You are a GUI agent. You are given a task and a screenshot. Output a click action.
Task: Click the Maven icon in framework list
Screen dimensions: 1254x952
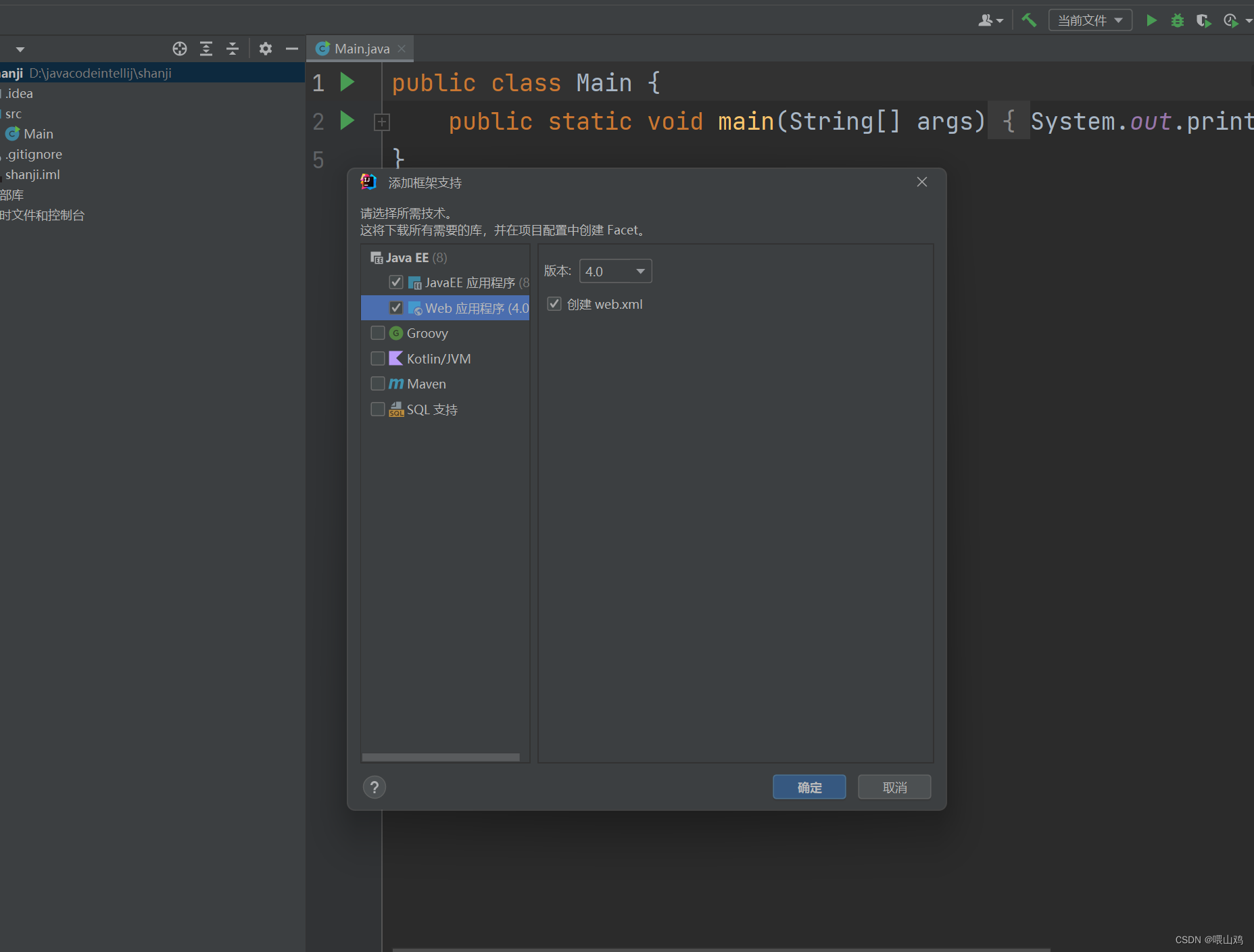tap(396, 384)
